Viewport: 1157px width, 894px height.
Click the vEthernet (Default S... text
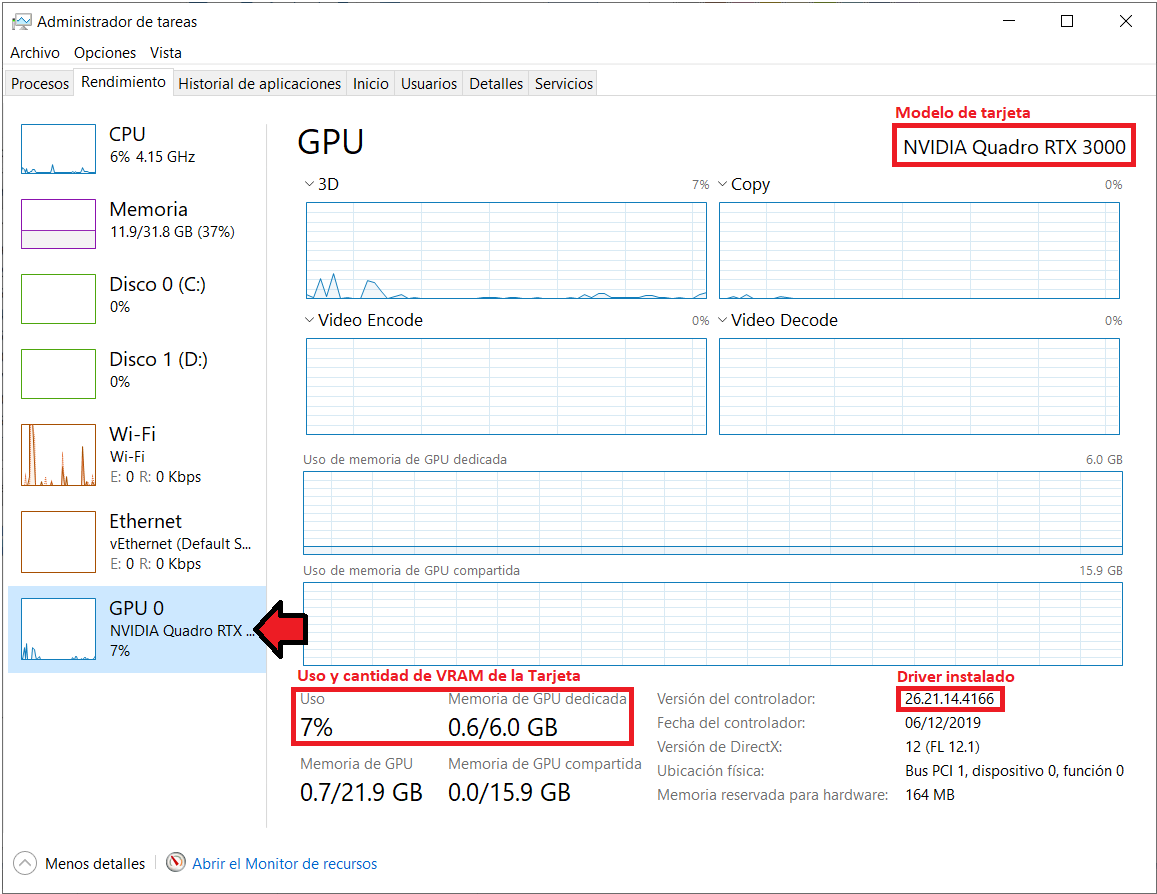point(181,544)
